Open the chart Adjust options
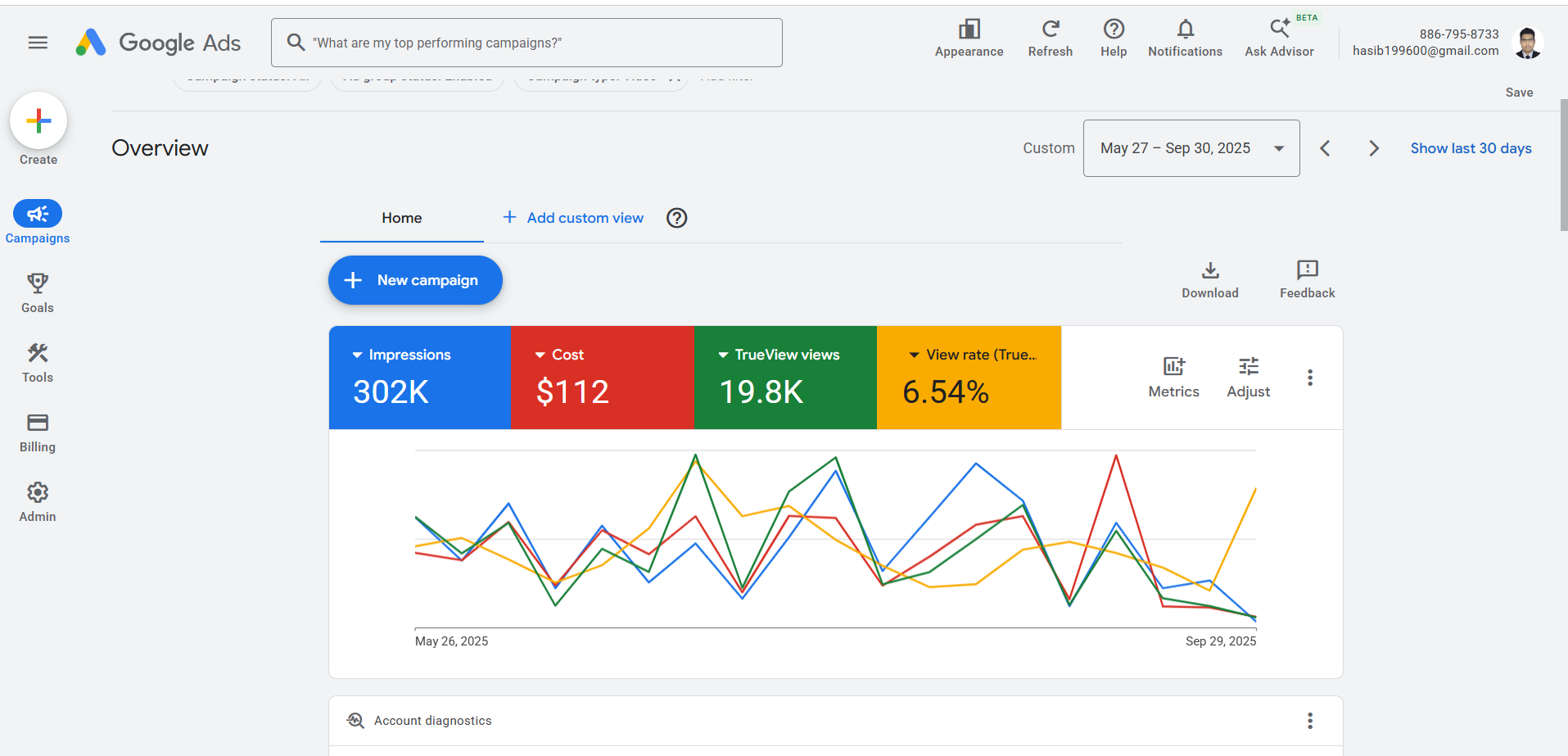Image resolution: width=1568 pixels, height=756 pixels. pos(1248,378)
